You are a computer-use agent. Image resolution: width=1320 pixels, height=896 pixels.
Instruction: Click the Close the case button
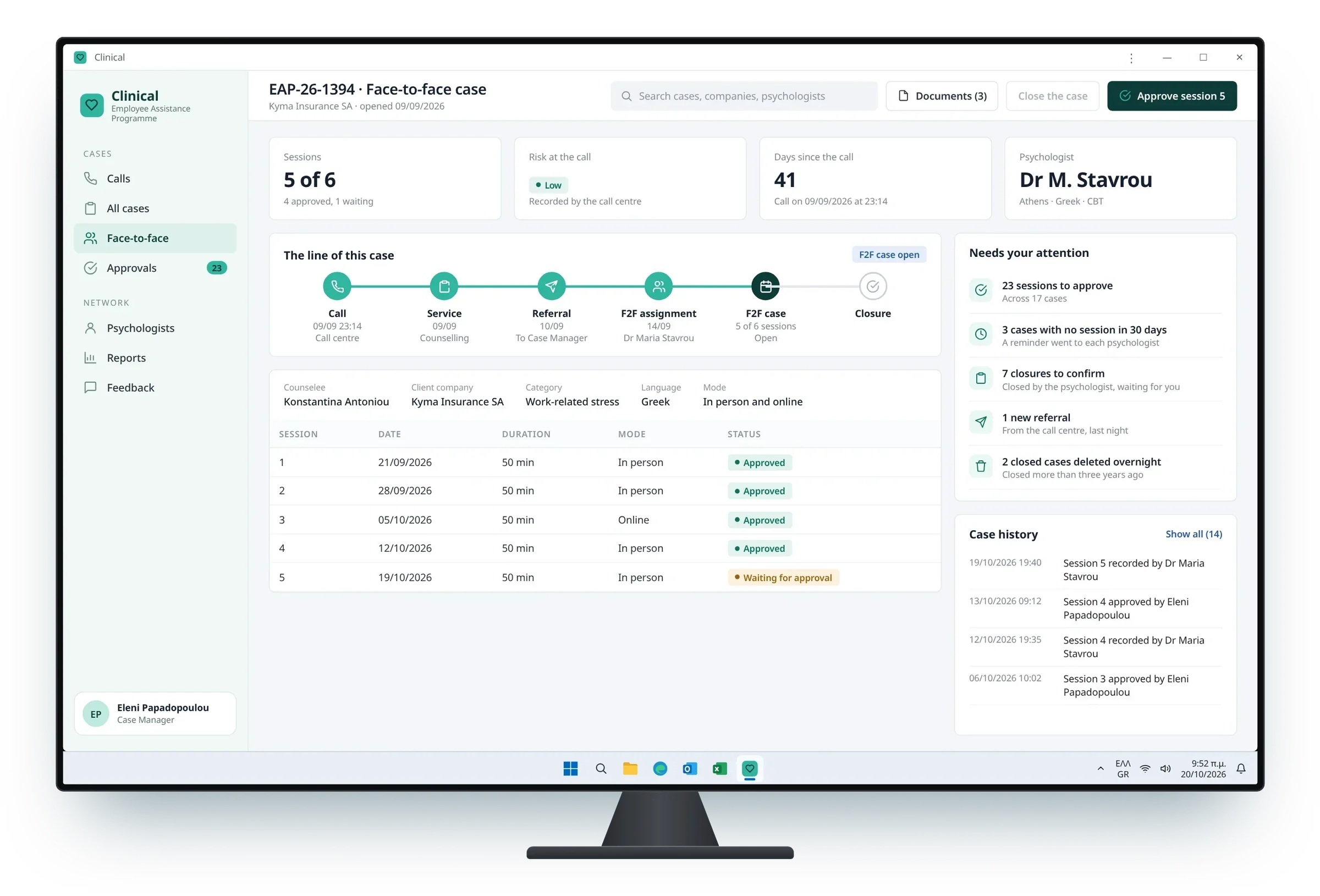(x=1052, y=96)
